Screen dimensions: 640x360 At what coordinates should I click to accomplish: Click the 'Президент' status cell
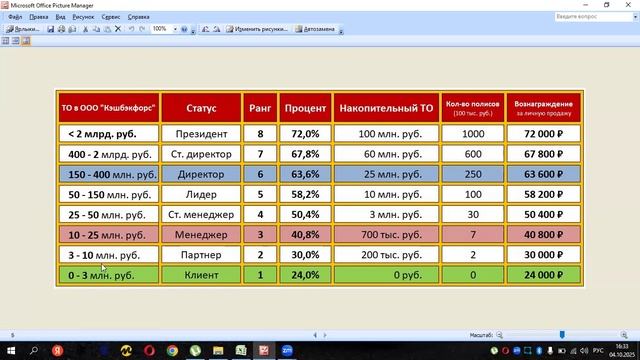pyautogui.click(x=201, y=134)
